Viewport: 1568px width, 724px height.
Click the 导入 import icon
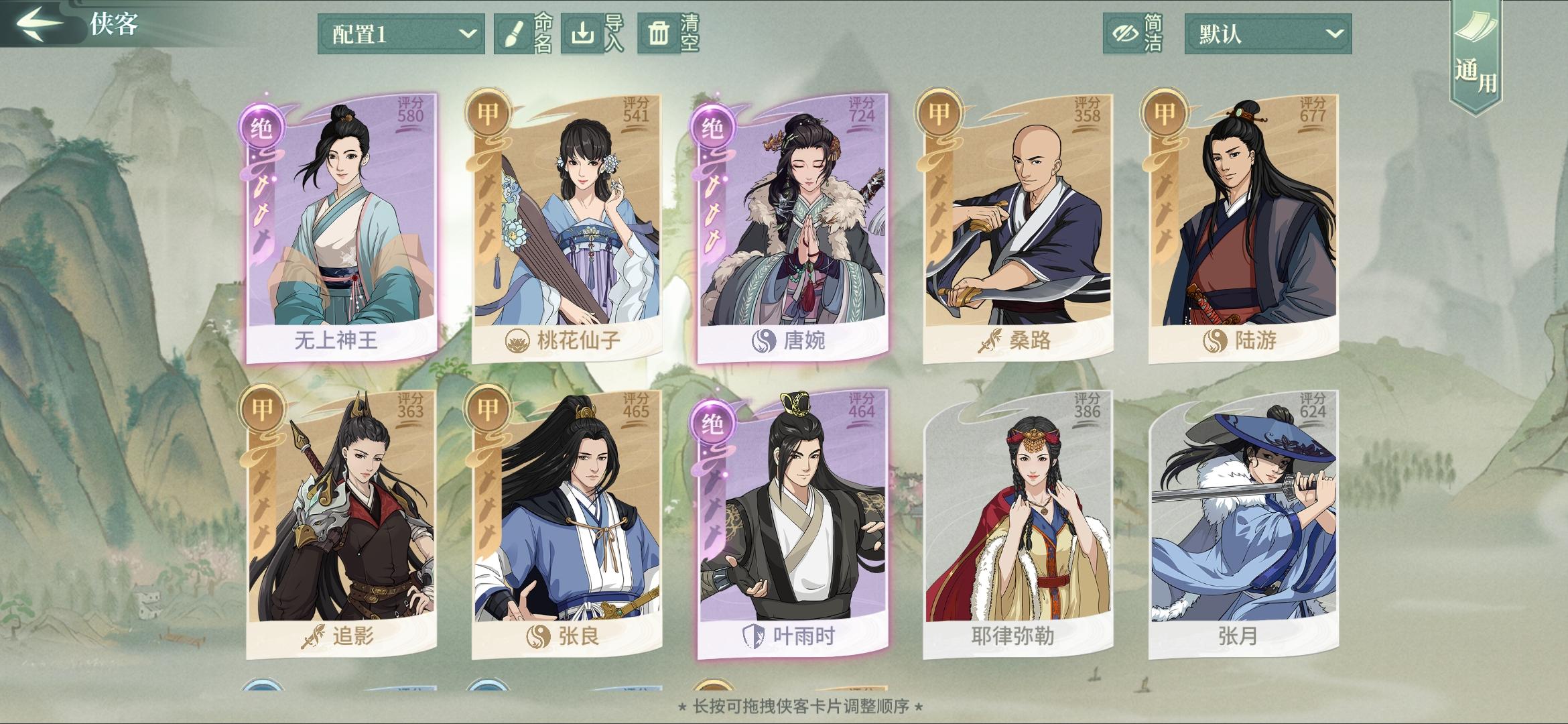pos(582,34)
